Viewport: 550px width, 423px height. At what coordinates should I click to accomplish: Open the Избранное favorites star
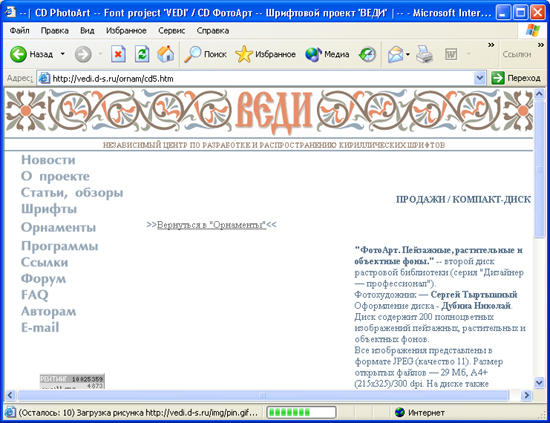click(266, 54)
